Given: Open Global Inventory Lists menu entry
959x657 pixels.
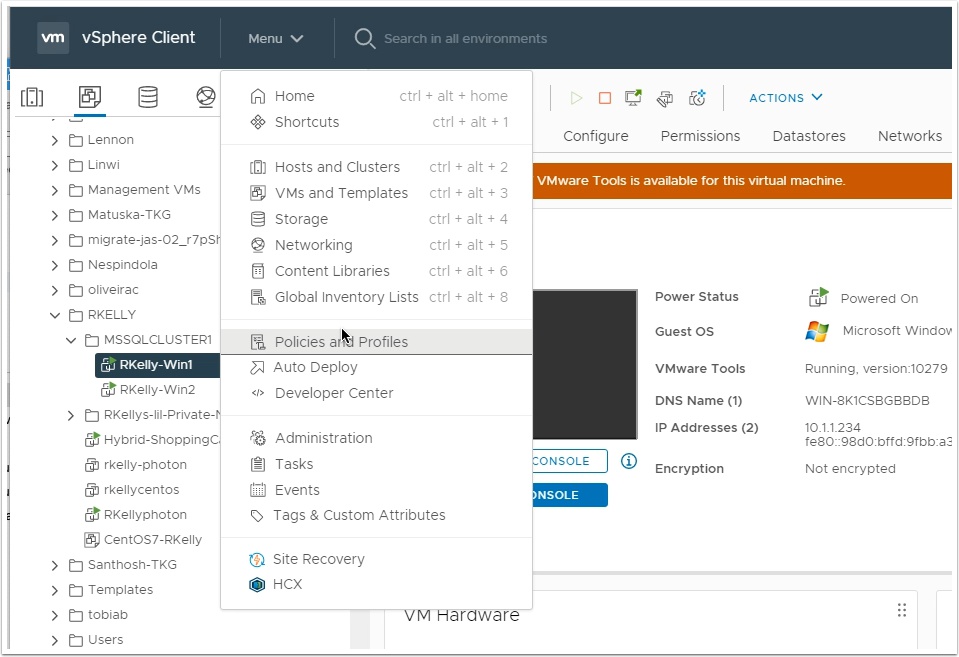Looking at the screenshot, I should coord(377,297).
